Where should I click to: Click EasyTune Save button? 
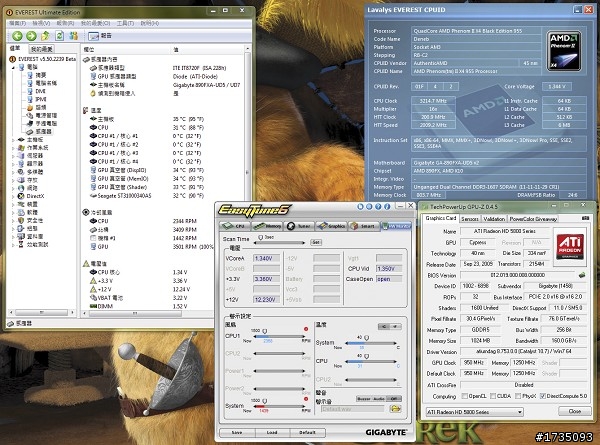click(236, 432)
